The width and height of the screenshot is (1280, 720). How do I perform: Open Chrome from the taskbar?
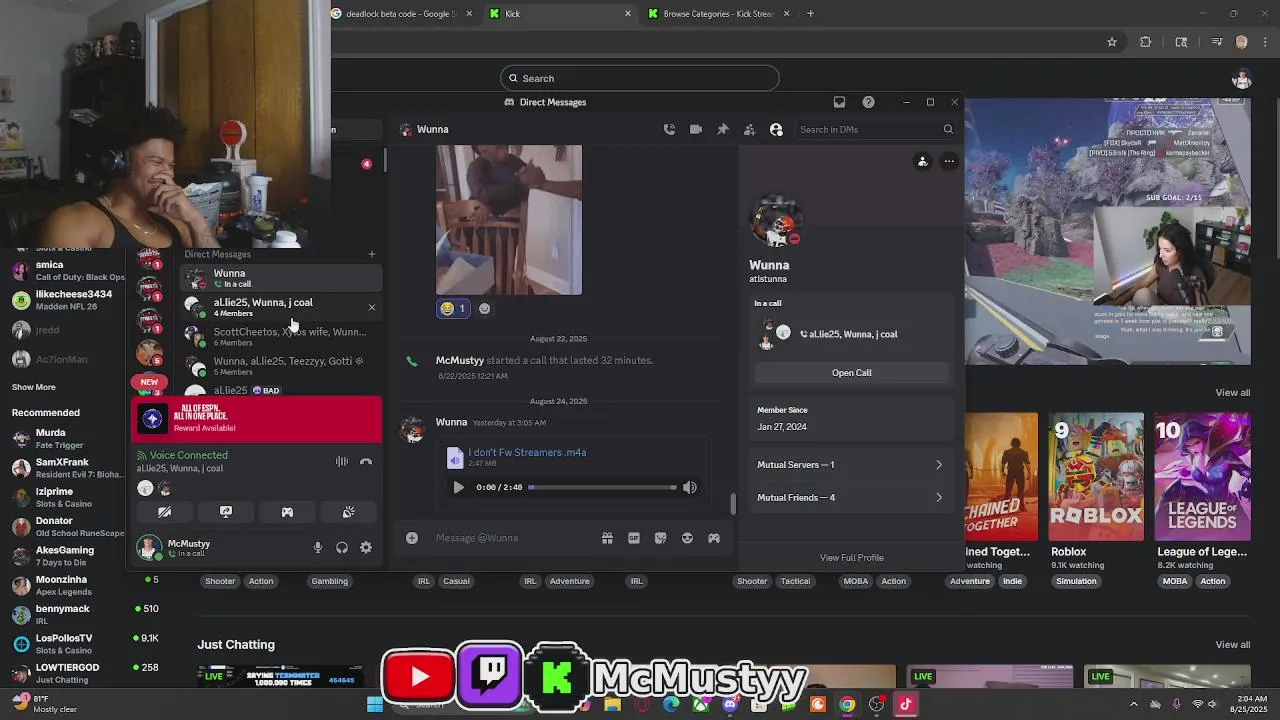pyautogui.click(x=847, y=704)
